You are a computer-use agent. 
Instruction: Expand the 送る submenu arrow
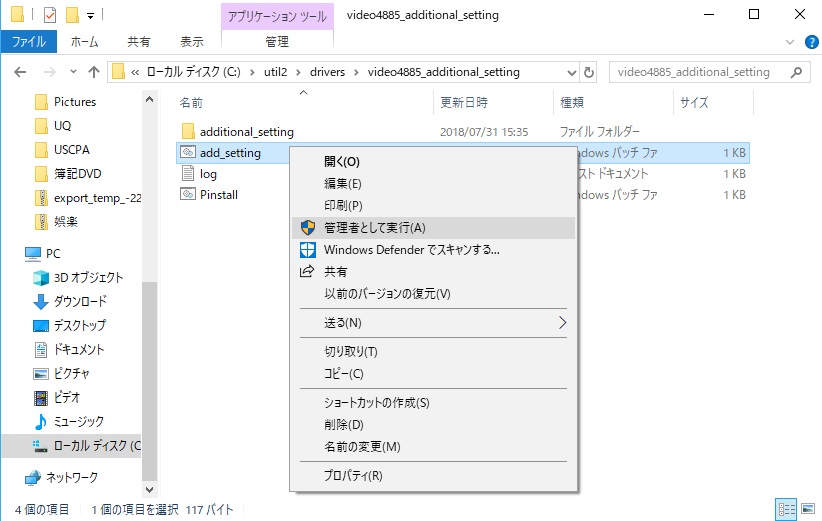(563, 323)
